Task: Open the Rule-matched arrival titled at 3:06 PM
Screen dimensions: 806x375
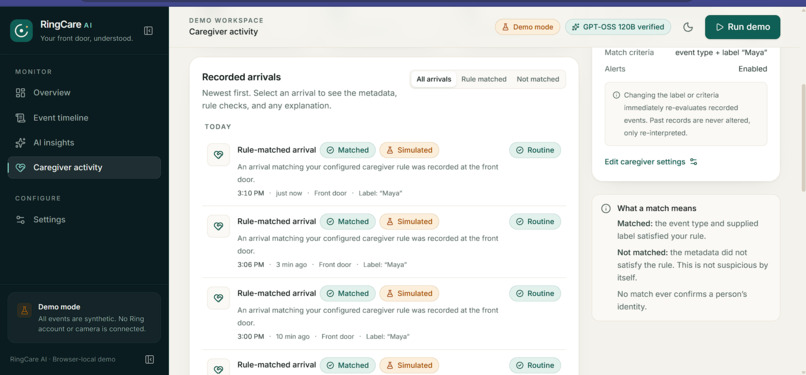Action: click(277, 221)
